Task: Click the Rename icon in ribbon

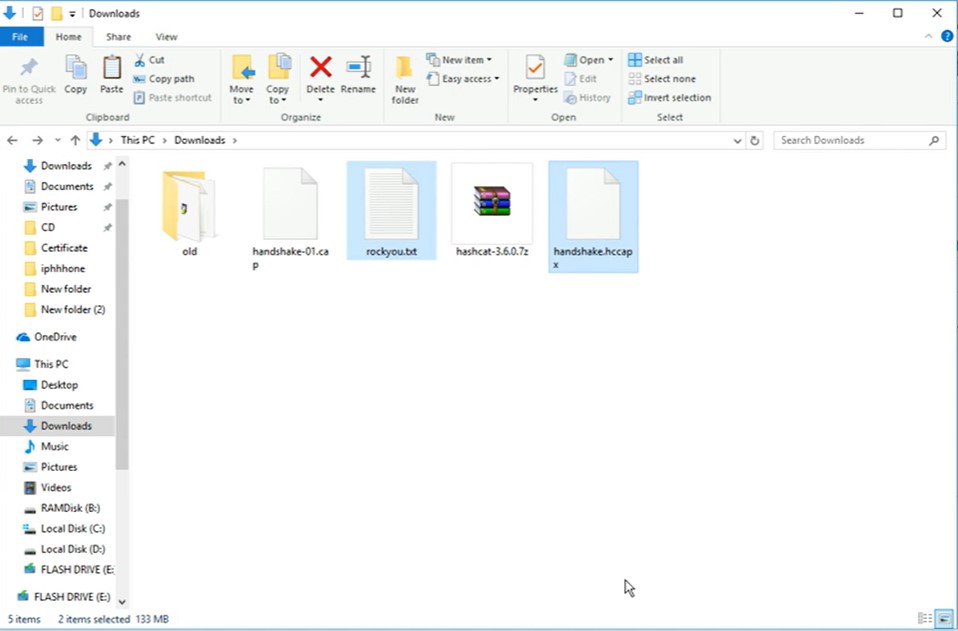Action: coord(358,76)
